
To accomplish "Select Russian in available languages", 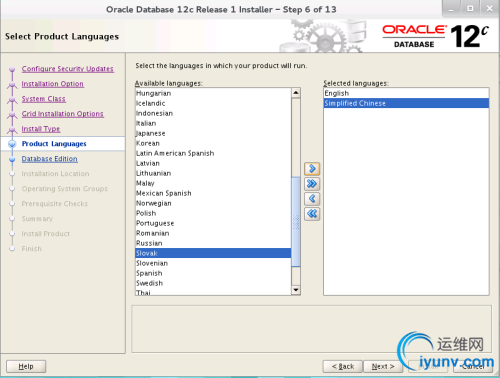I will (x=213, y=243).
